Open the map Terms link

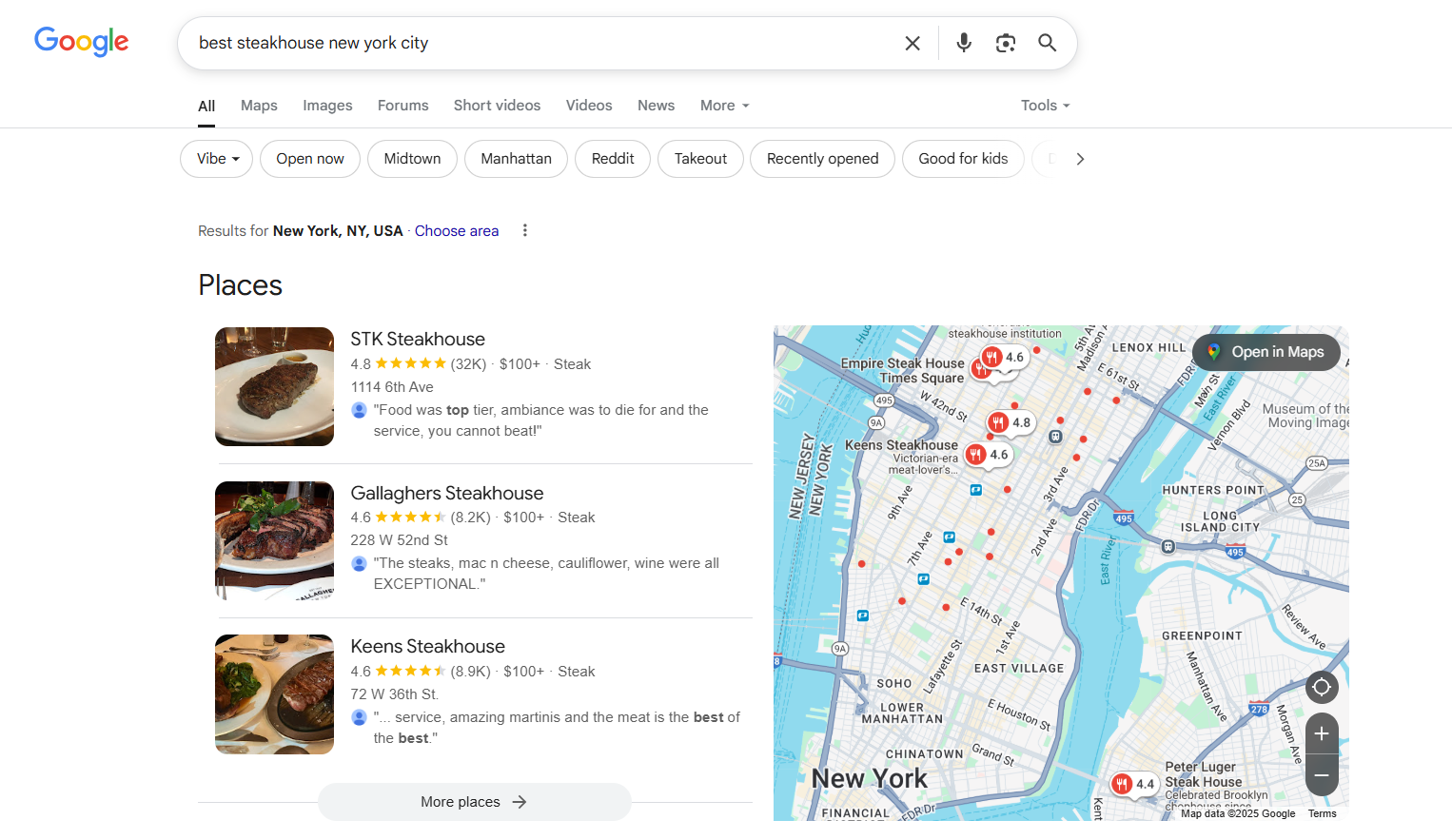[1323, 813]
